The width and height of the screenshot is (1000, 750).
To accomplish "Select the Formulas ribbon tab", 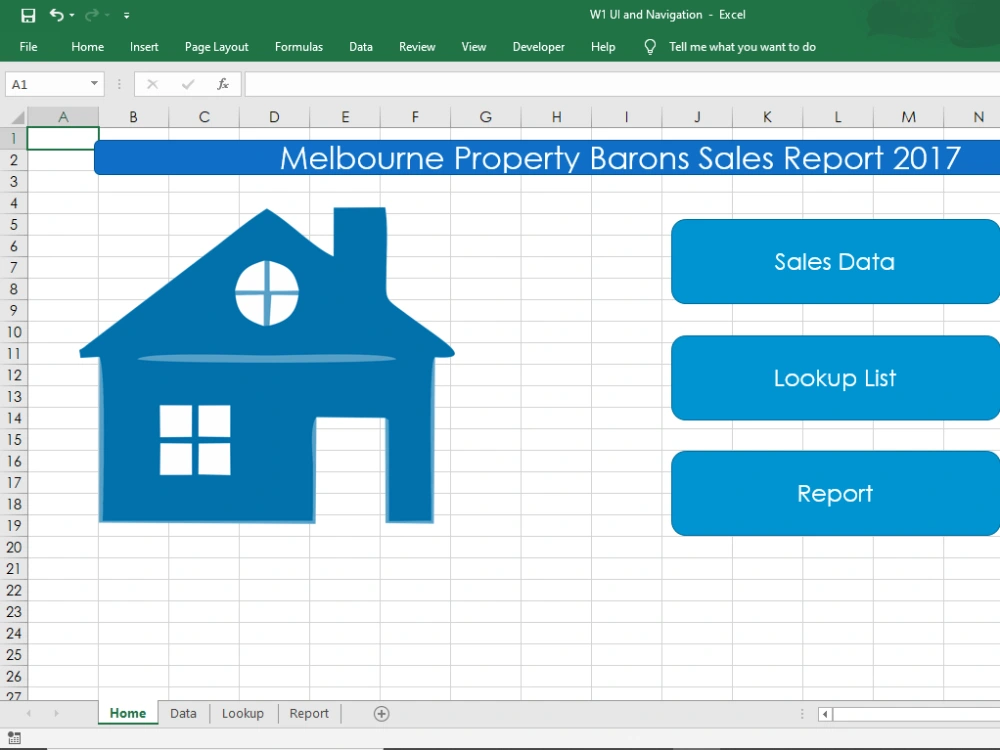I will 298,47.
